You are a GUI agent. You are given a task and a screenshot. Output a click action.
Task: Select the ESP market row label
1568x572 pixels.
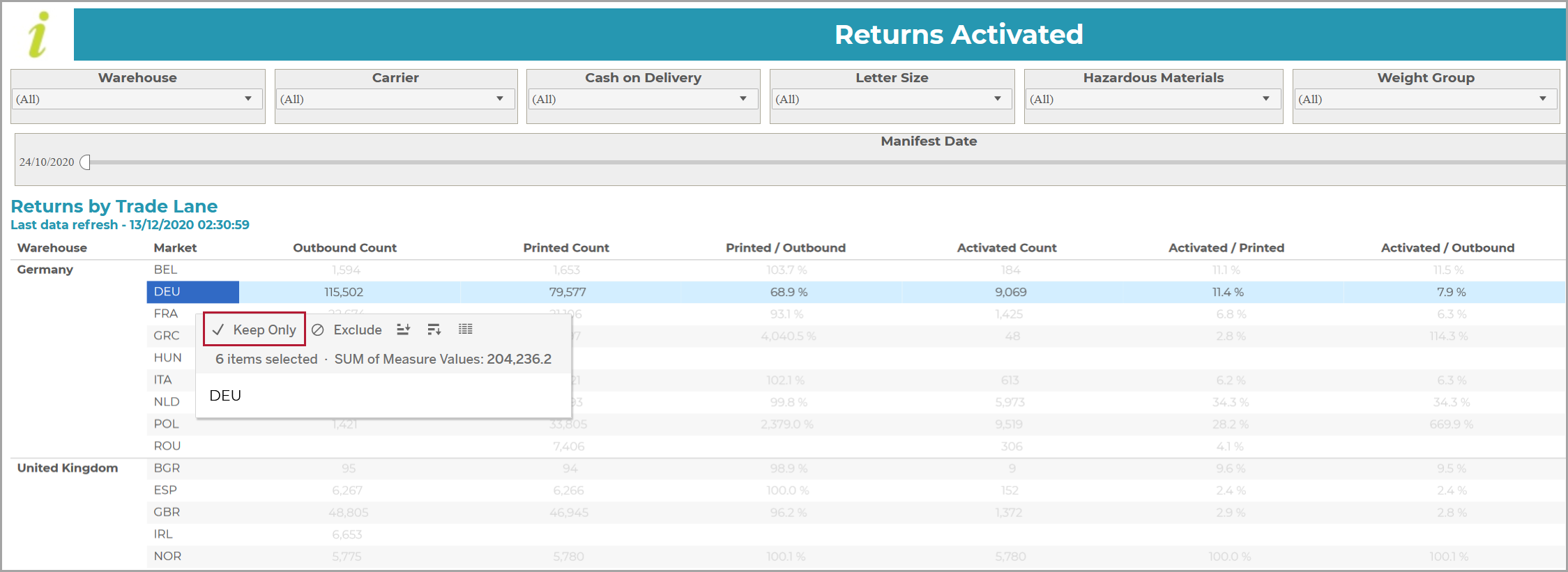pyautogui.click(x=165, y=490)
